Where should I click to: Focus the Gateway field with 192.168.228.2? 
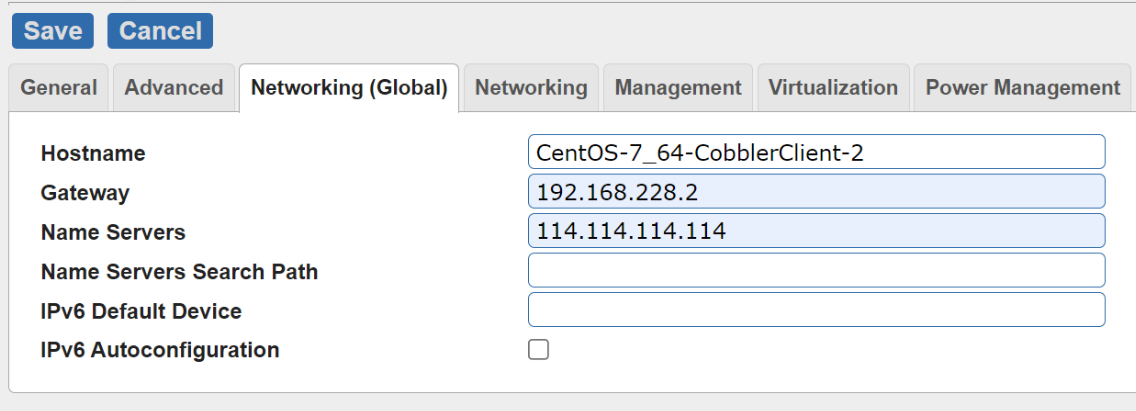816,191
